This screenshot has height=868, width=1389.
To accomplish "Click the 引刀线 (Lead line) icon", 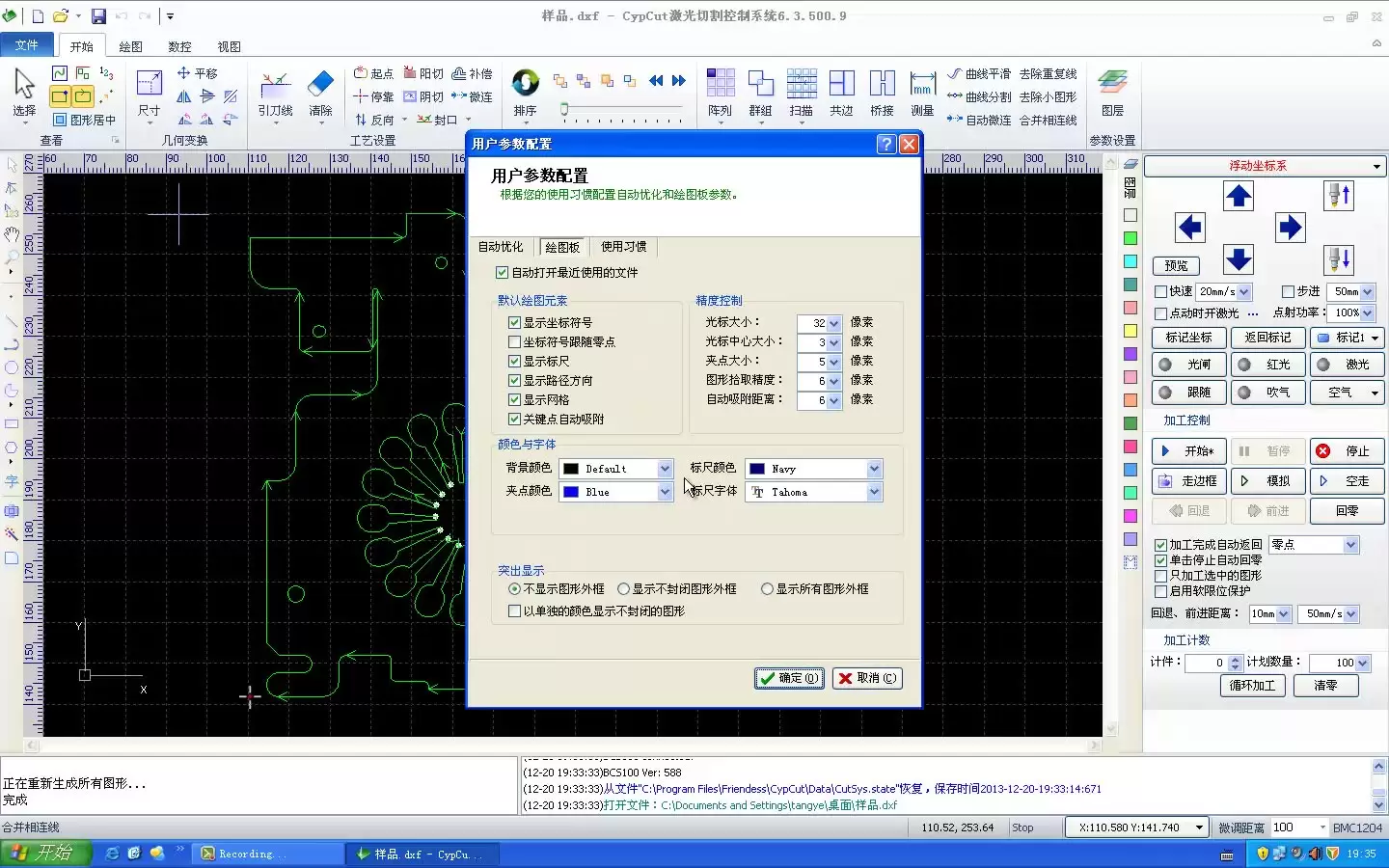I will tap(275, 93).
